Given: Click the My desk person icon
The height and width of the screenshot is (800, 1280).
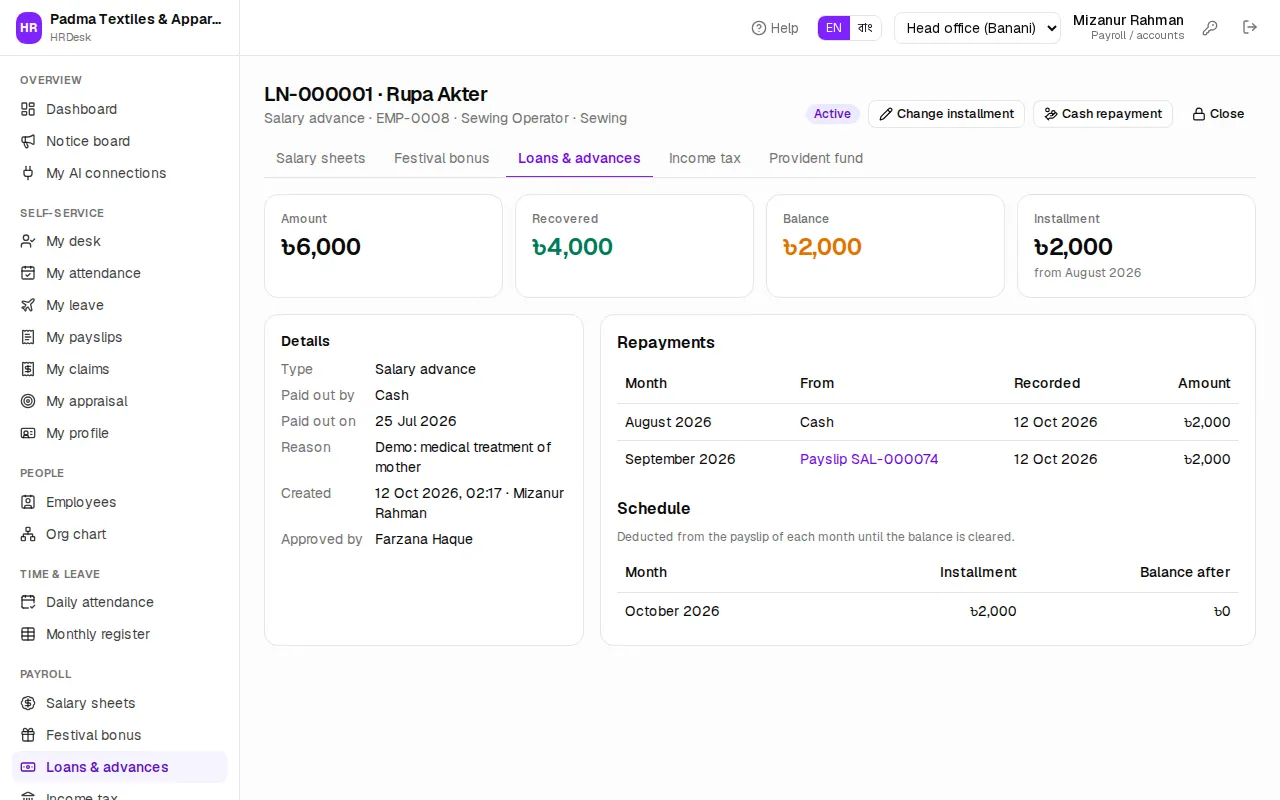Looking at the screenshot, I should 28,241.
